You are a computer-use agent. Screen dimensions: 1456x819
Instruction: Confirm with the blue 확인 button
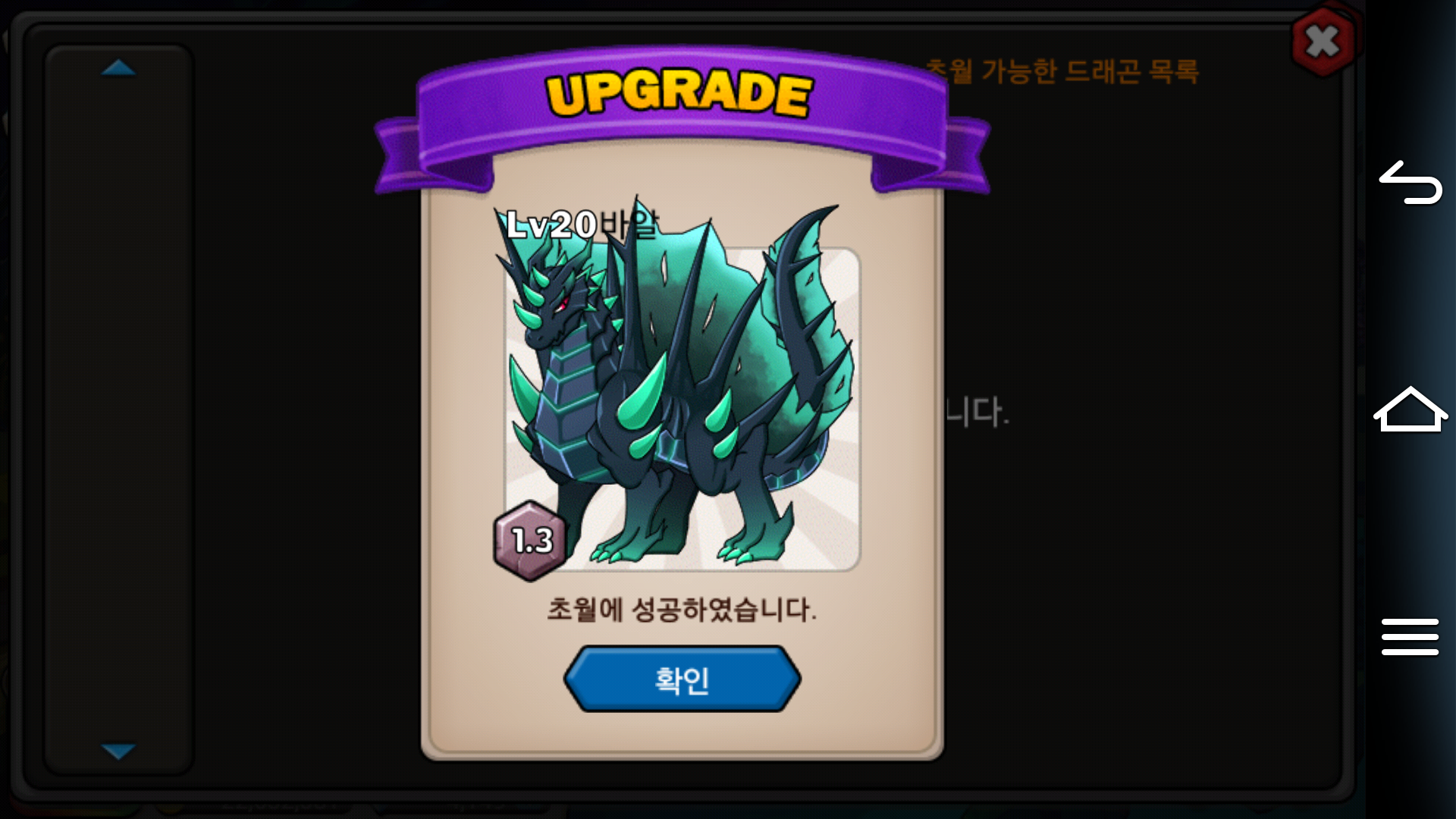click(x=682, y=679)
